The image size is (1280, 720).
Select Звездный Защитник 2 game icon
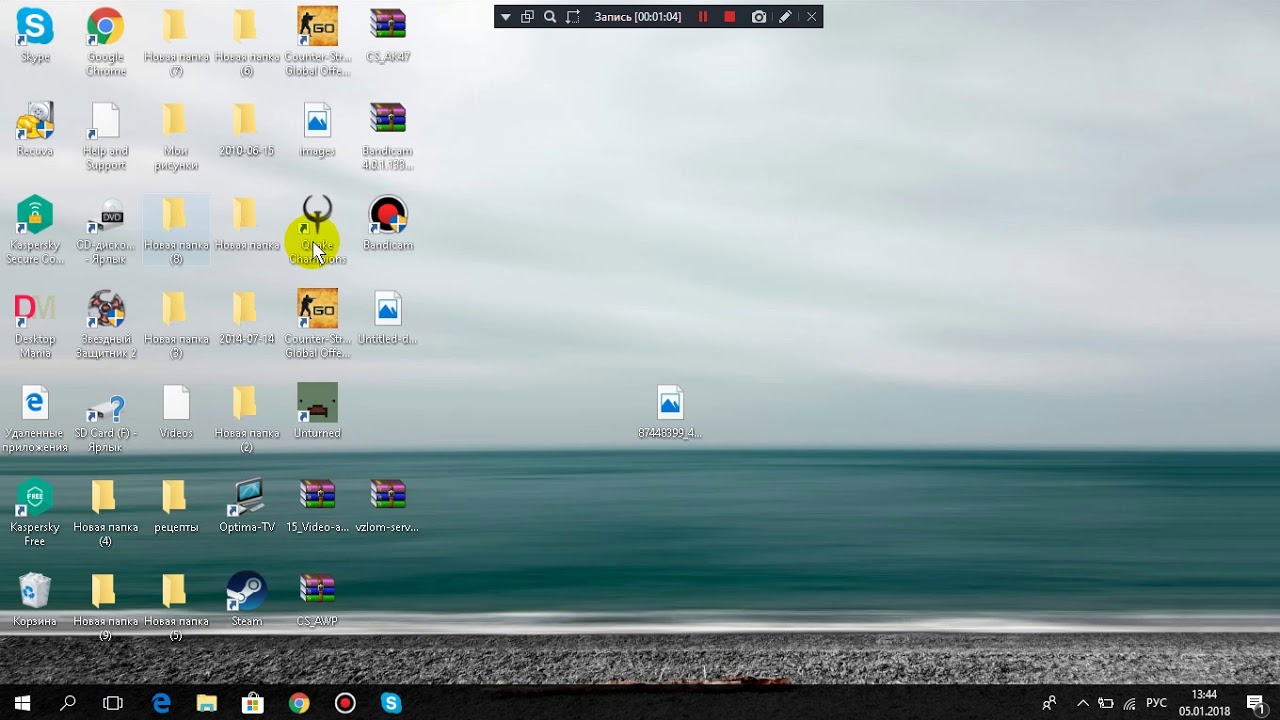click(105, 324)
